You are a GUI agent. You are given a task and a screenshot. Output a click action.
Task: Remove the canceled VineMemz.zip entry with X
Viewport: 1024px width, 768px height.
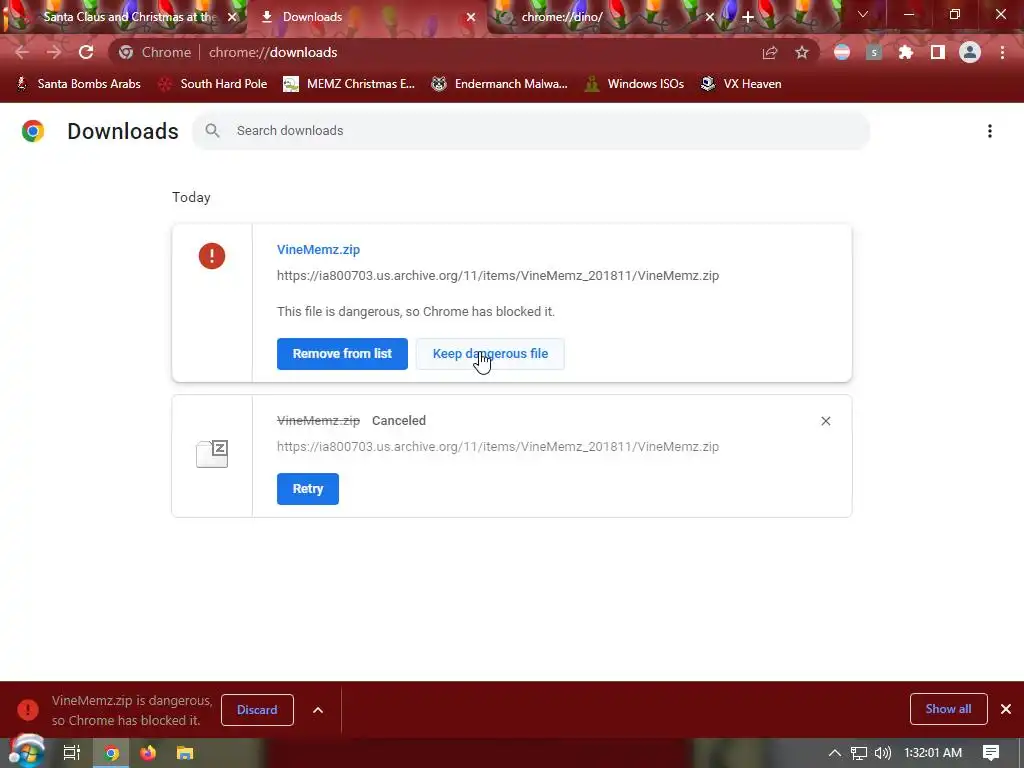825,421
